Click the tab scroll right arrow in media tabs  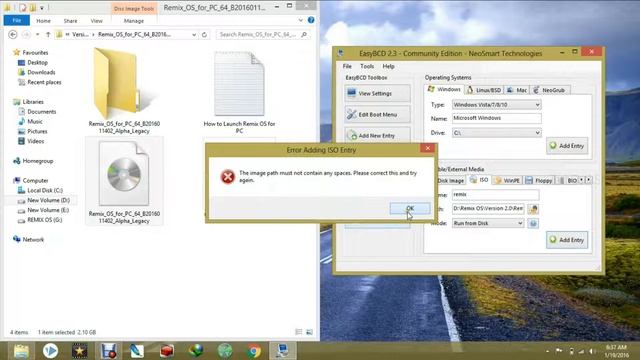tap(588, 180)
